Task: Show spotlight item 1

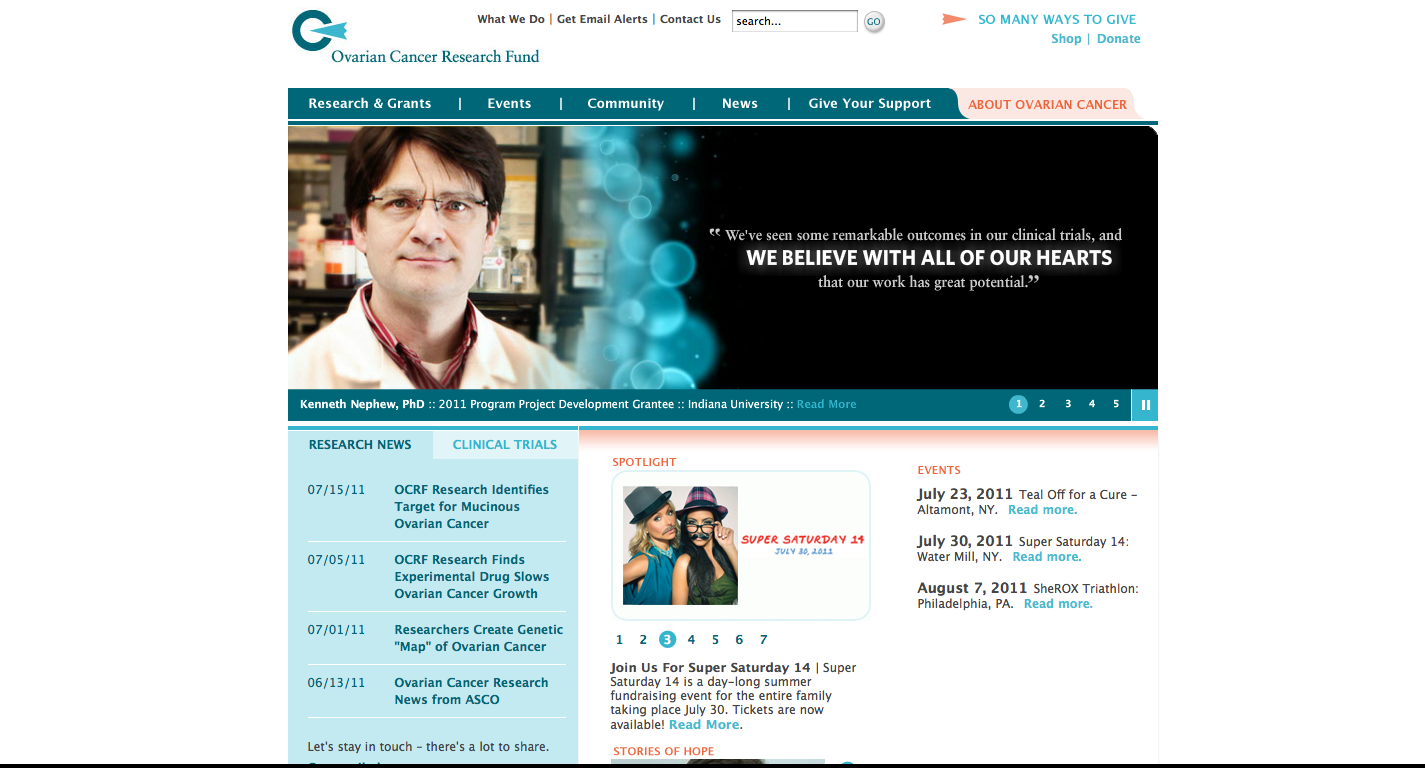Action: coord(619,640)
